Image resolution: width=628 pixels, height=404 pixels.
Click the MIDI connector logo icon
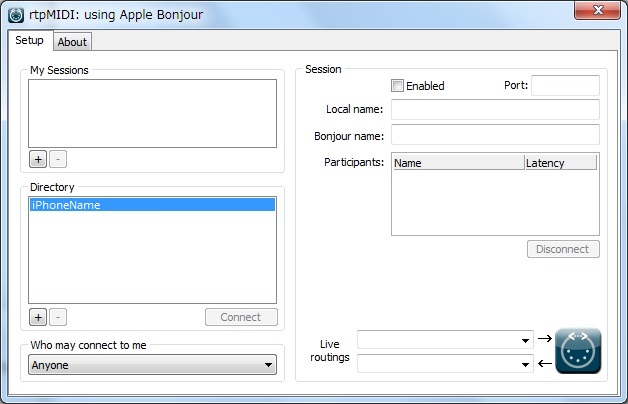click(x=578, y=351)
